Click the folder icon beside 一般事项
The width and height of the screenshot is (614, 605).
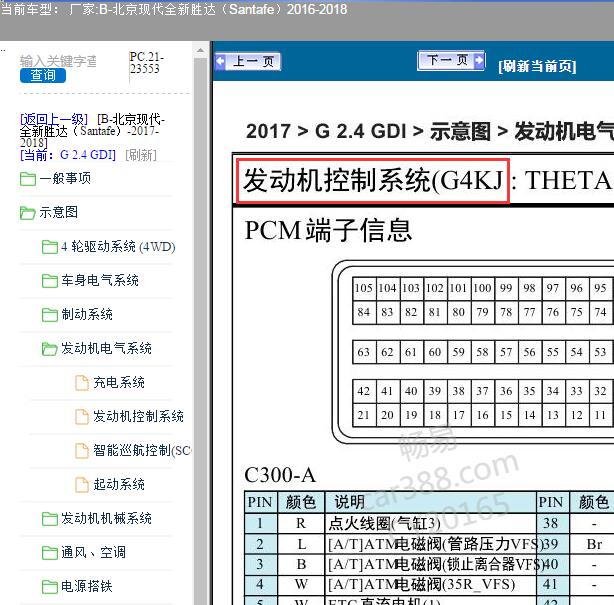point(28,179)
